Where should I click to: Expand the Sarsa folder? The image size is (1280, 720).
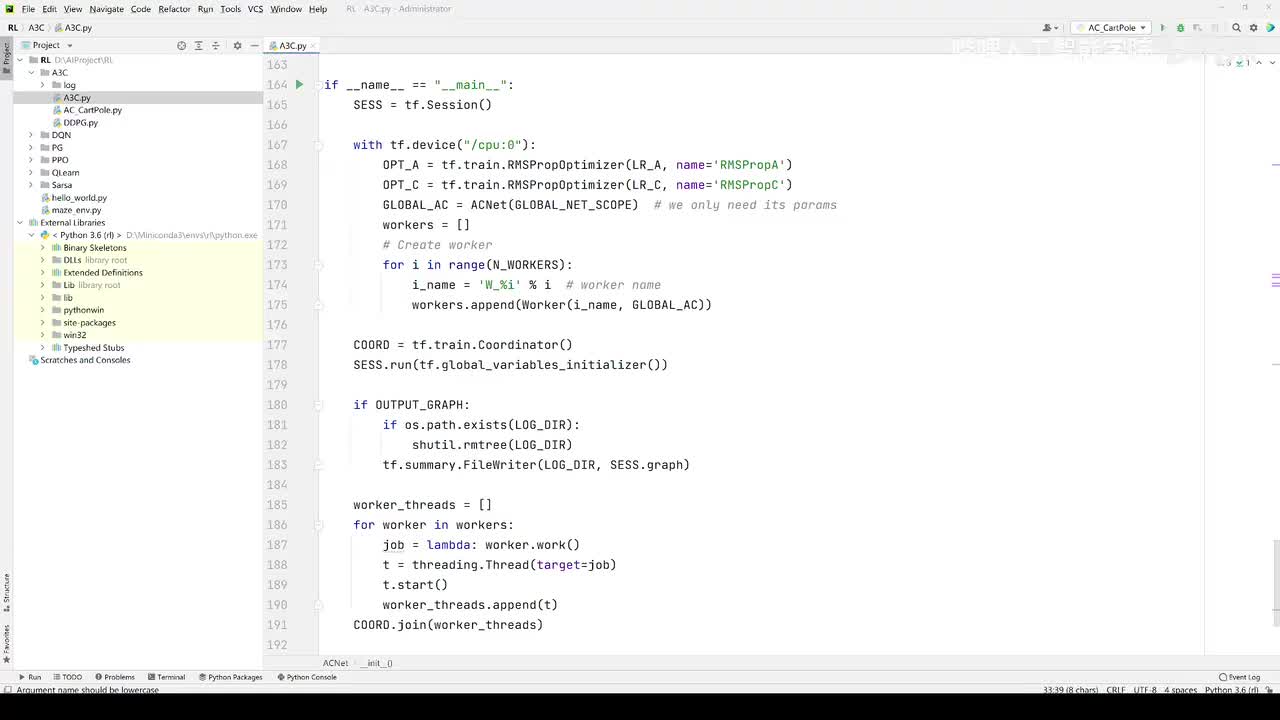[x=31, y=185]
